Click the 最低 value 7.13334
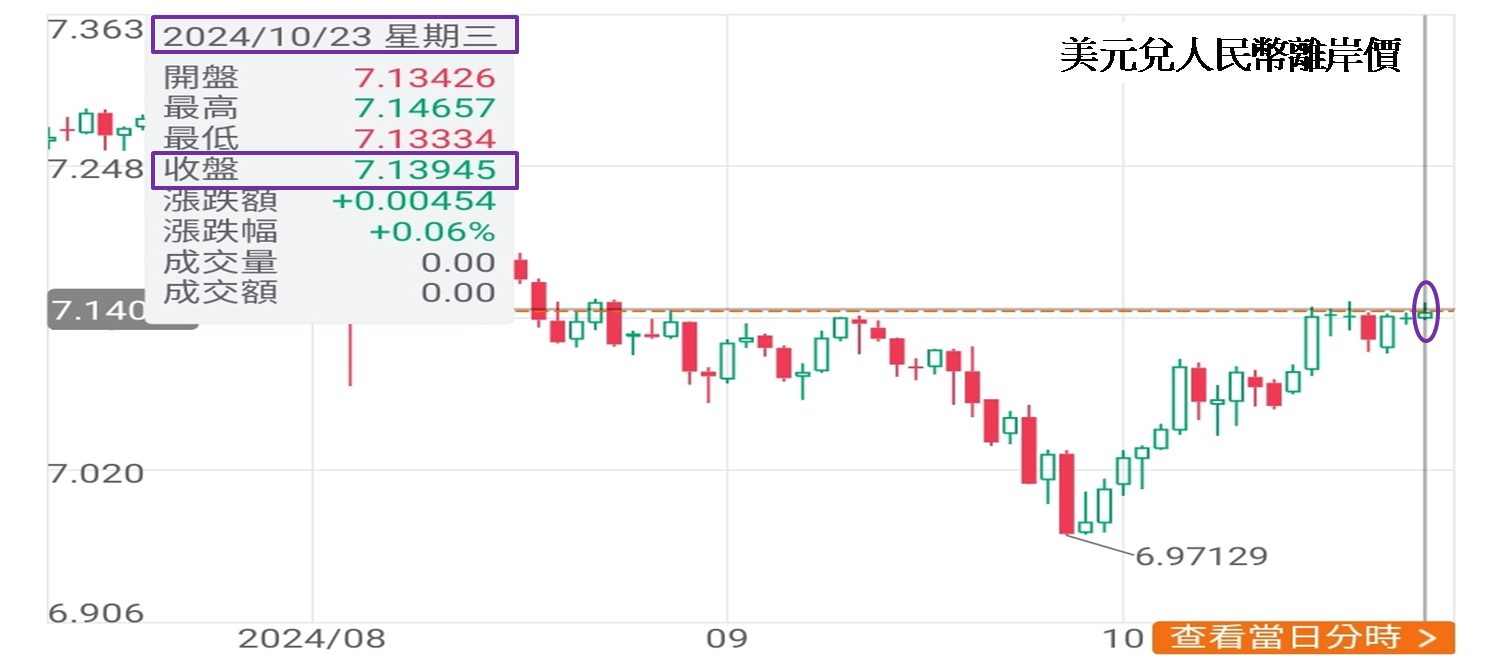 tap(424, 138)
